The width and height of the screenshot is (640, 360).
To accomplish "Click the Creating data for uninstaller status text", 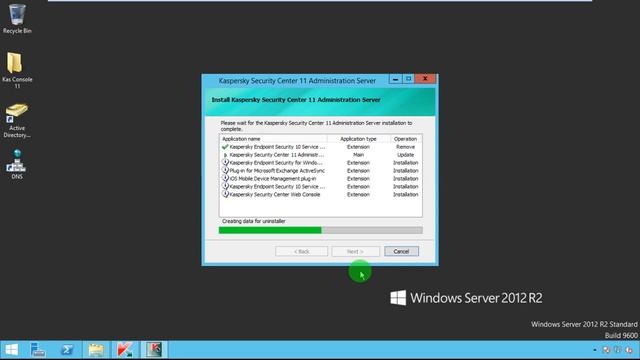I will 253,221.
